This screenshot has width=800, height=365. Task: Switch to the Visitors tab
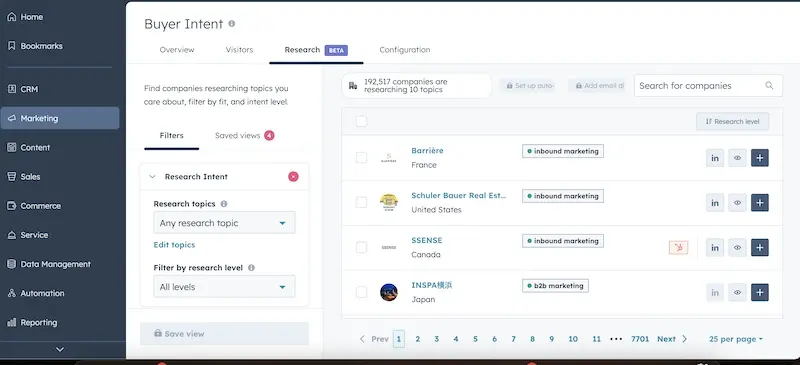[239, 50]
